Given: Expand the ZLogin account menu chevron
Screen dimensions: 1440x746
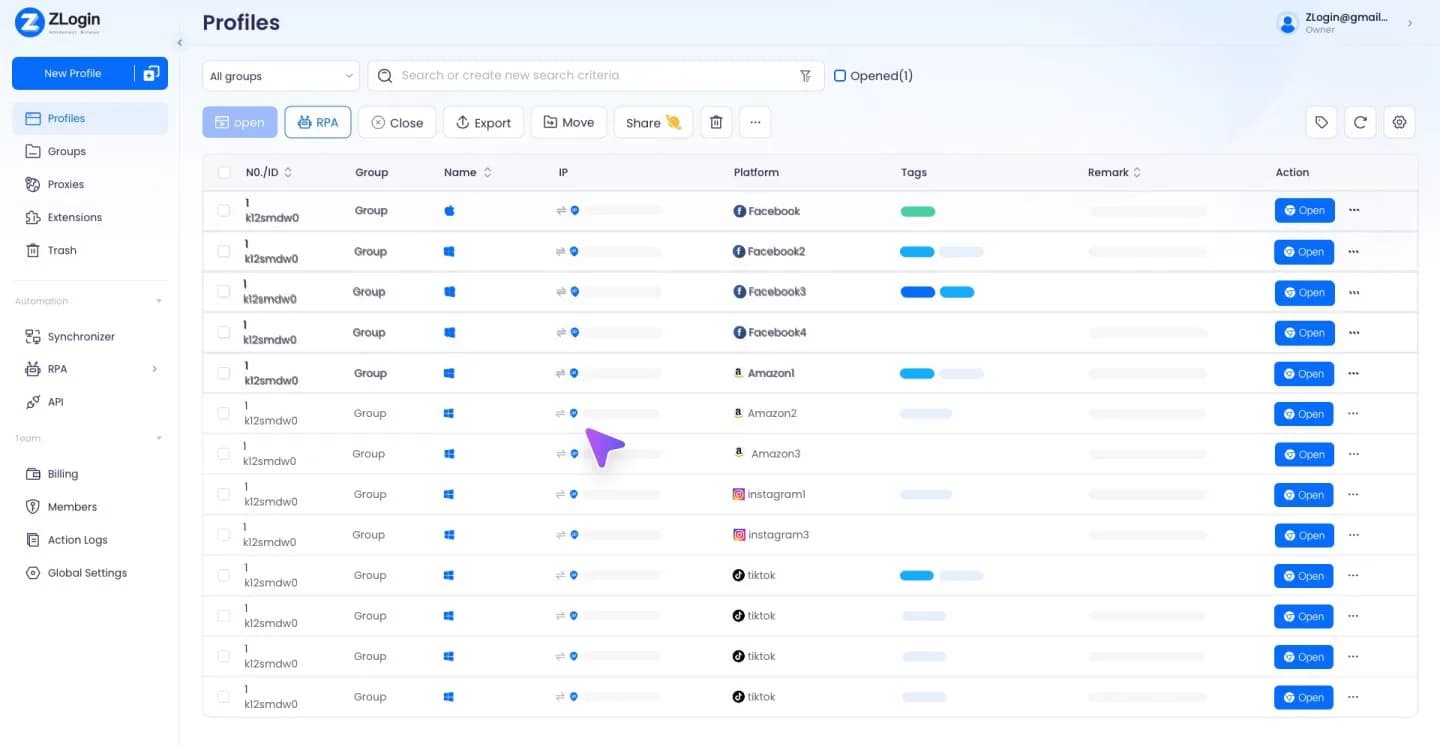Looking at the screenshot, I should point(1410,23).
